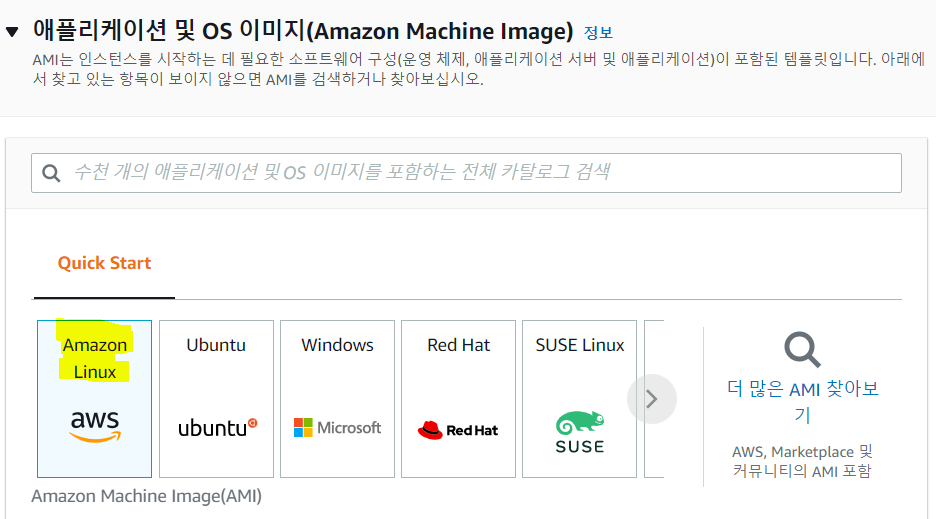This screenshot has height=519, width=936.
Task: Select the Red Hat AMI card
Action: tap(458, 398)
